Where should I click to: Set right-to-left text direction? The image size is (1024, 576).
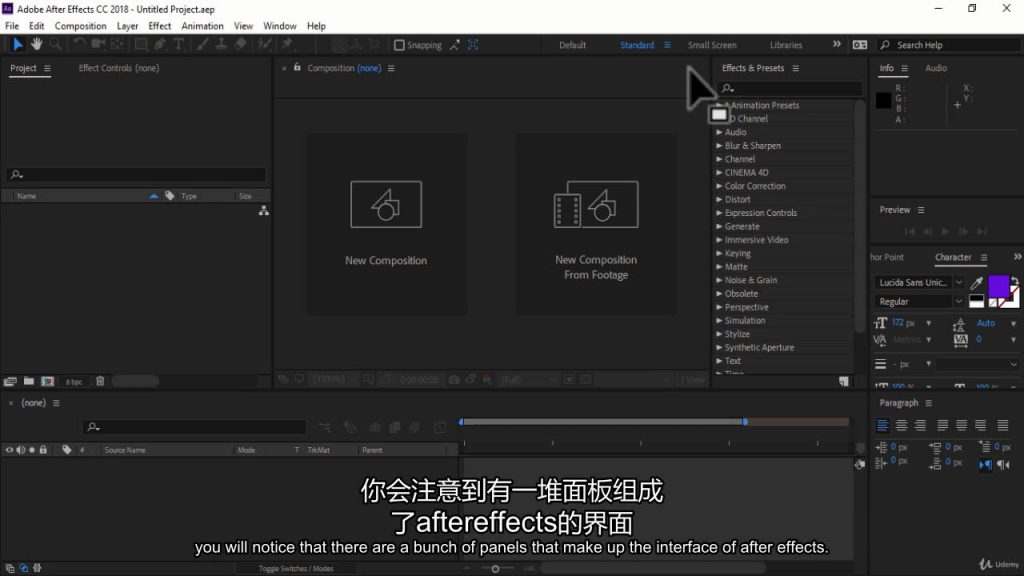pyautogui.click(x=1004, y=464)
